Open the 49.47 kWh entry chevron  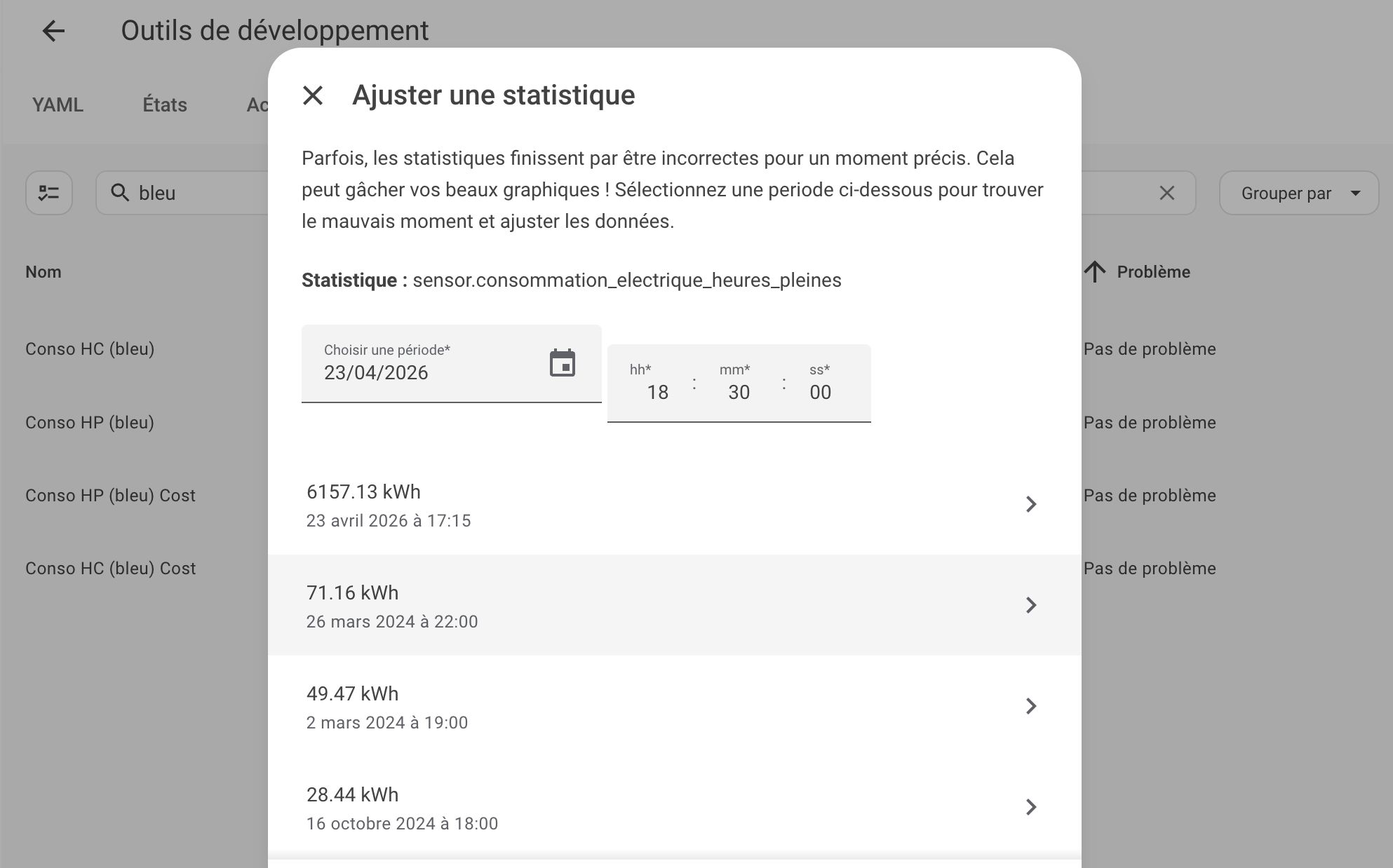coord(1030,706)
